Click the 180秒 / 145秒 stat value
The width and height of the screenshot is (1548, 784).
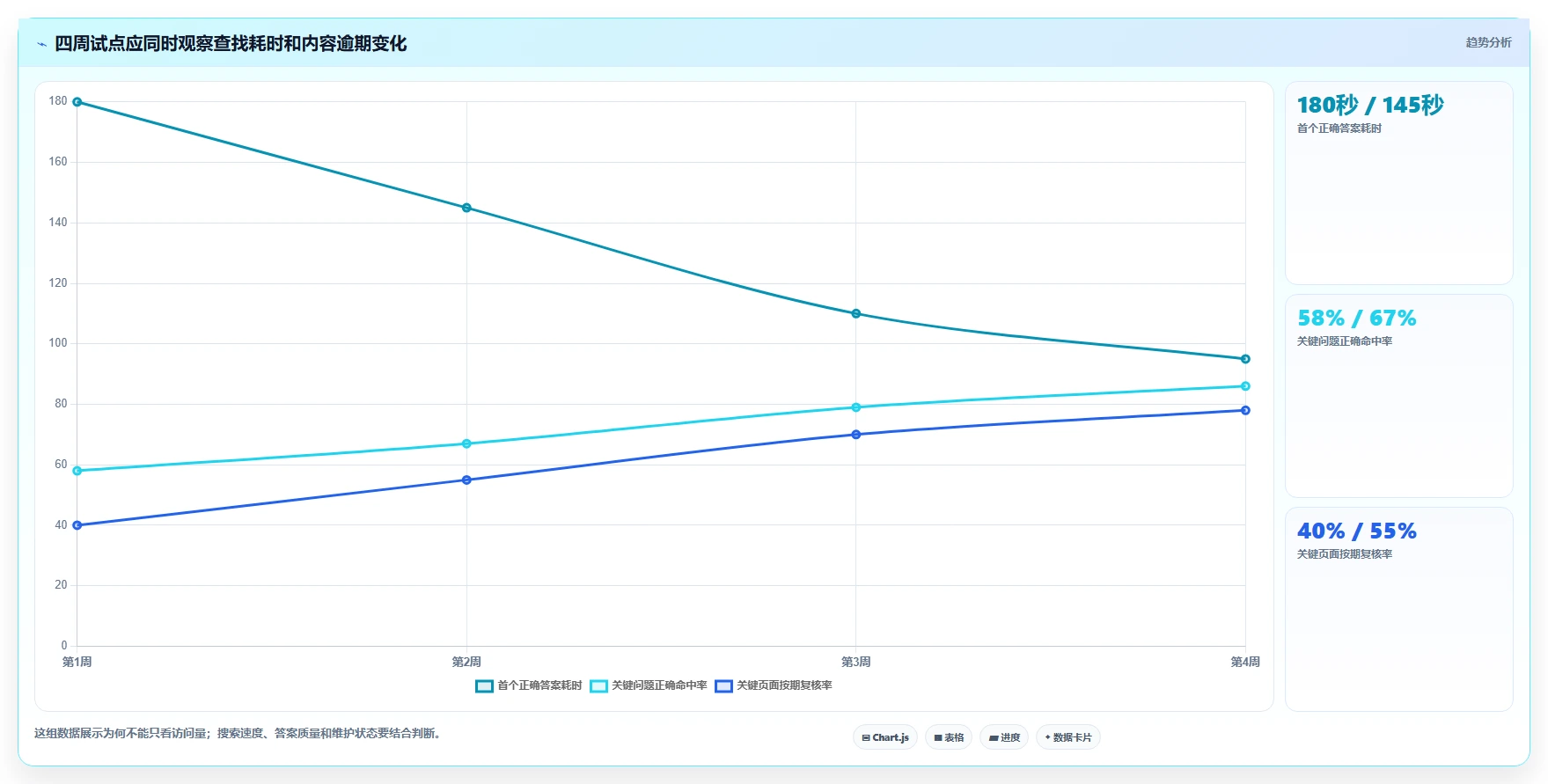(x=1370, y=106)
